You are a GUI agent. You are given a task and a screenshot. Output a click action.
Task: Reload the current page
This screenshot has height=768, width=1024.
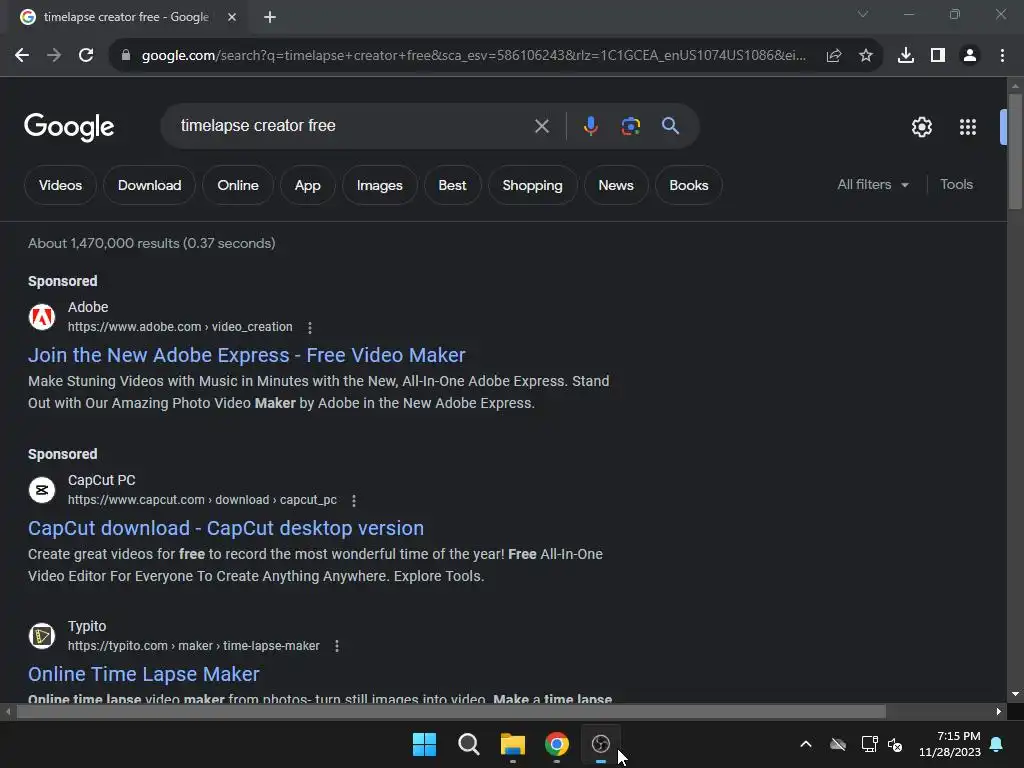(x=86, y=56)
